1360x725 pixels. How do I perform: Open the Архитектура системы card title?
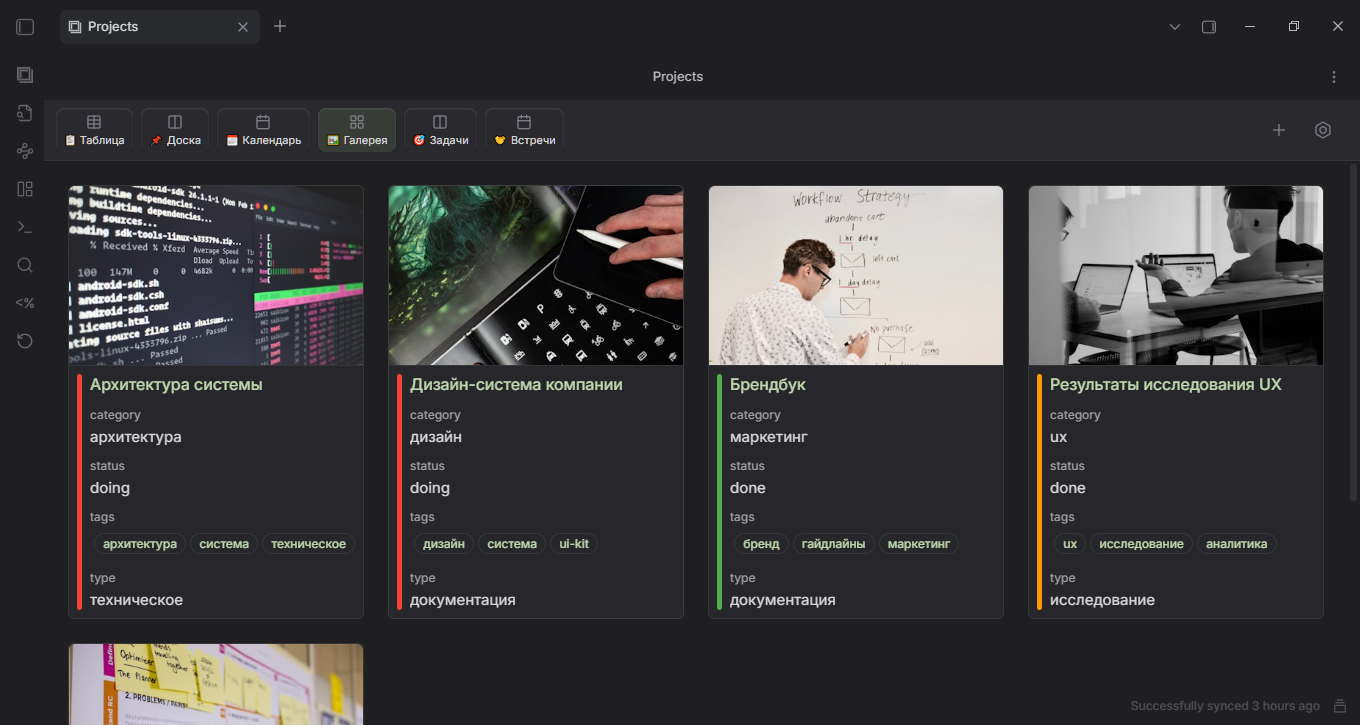pos(176,385)
